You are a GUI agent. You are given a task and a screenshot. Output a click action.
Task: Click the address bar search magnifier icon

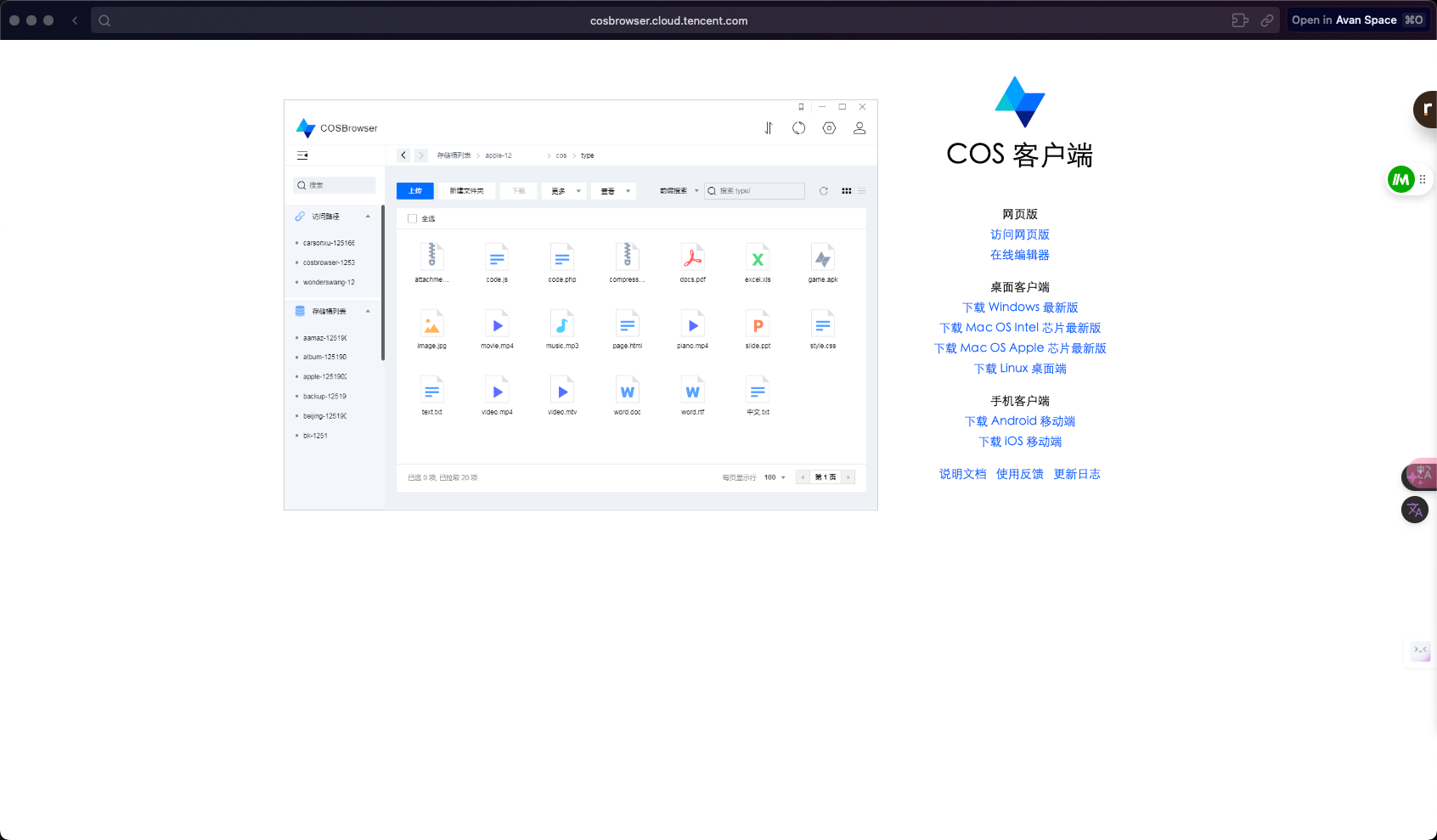pos(104,20)
